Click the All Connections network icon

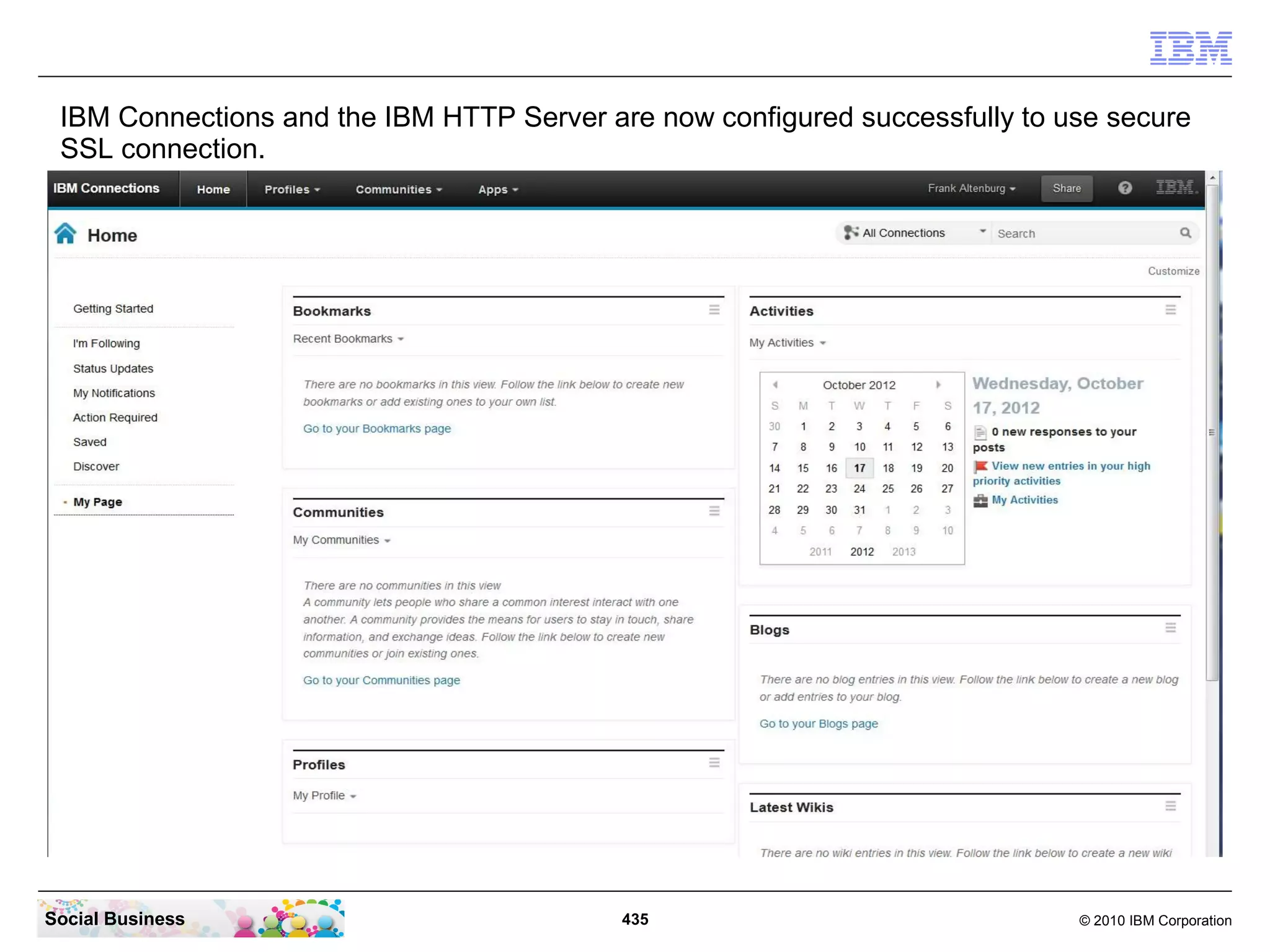click(851, 232)
